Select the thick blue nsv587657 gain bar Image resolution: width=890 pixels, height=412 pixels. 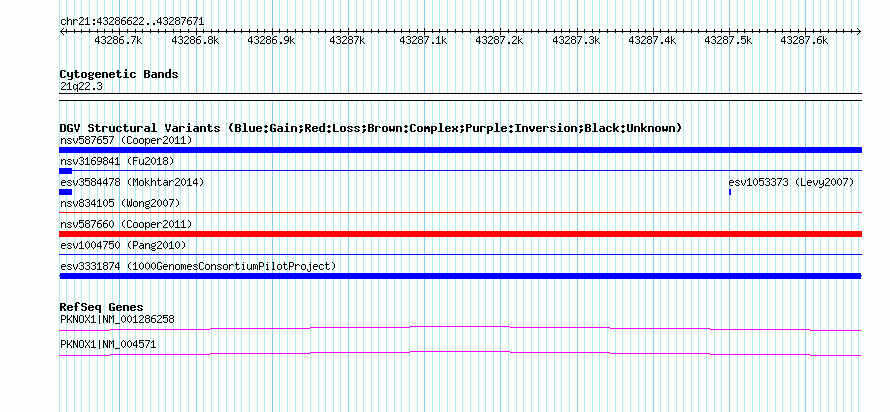point(460,150)
